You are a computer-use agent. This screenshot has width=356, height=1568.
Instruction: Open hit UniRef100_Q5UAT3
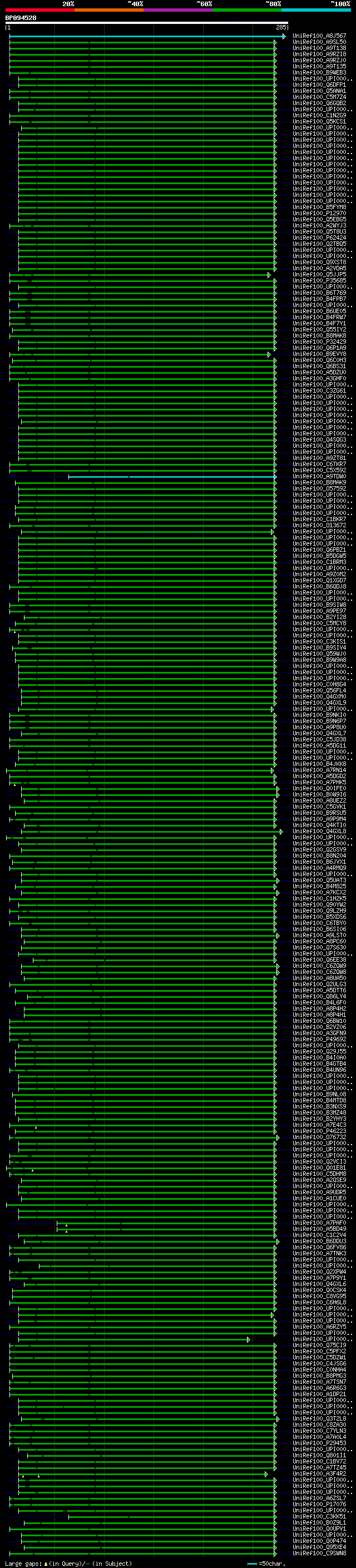click(x=319, y=880)
